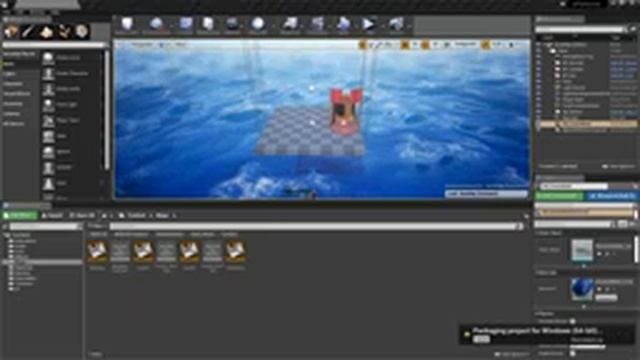Click green Add New in Content Browser
This screenshot has width=640, height=360.
(x=20, y=215)
